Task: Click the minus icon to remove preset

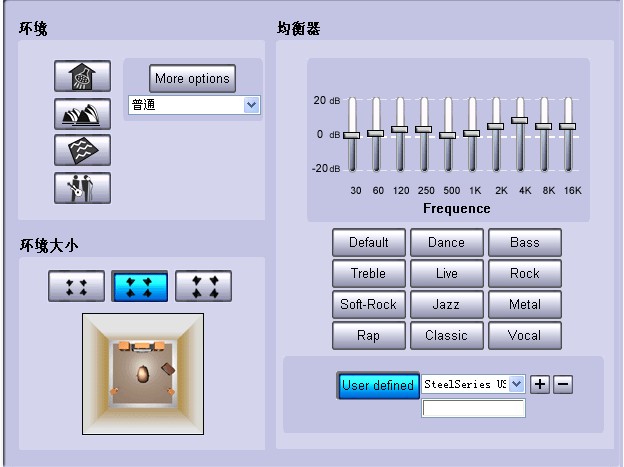Action: (563, 384)
